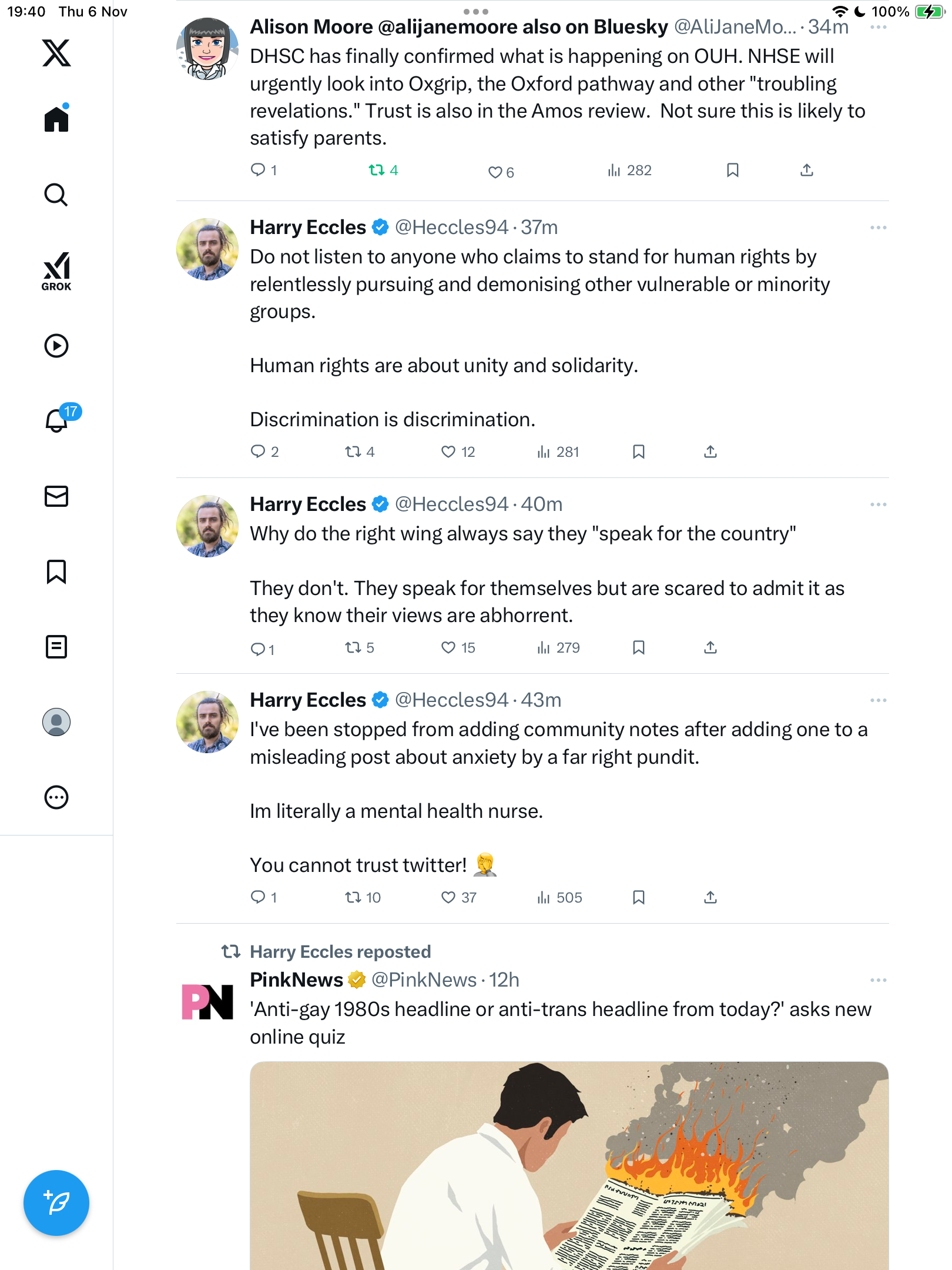The image size is (952, 1270).
Task: Open the search magnifier in sidebar
Action: (x=56, y=195)
